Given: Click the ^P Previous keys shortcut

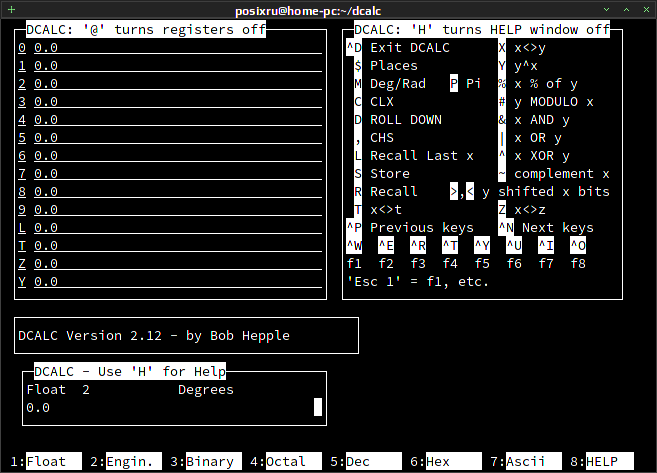Looking at the screenshot, I should [354, 228].
